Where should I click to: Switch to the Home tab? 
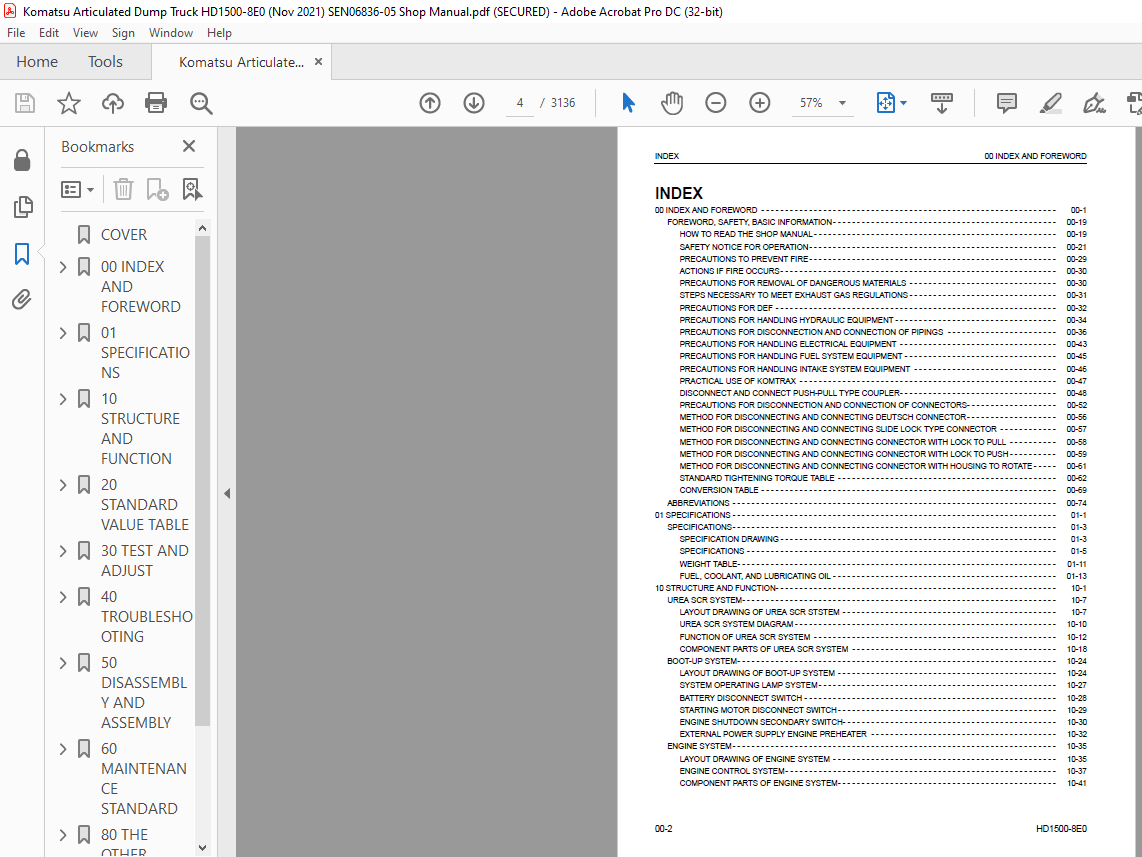click(37, 62)
